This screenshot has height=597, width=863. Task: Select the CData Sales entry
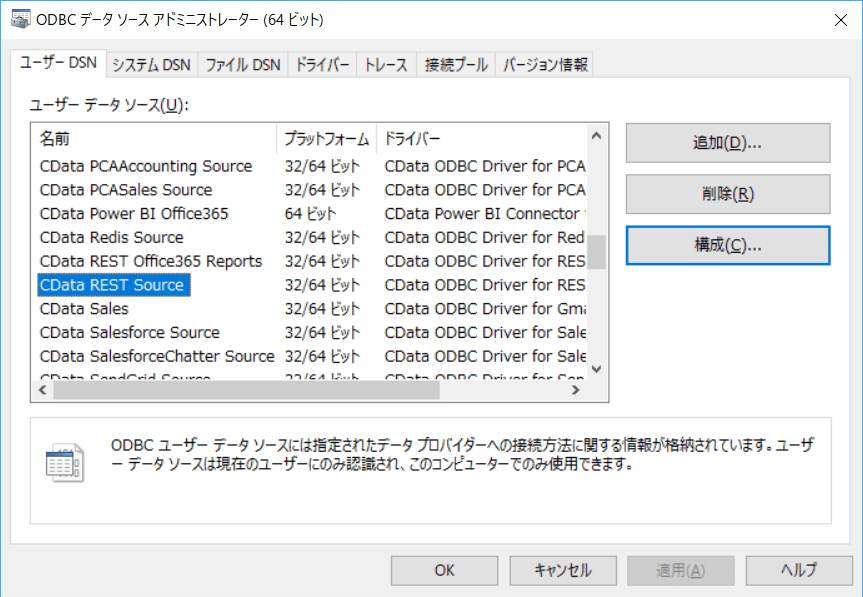click(84, 309)
